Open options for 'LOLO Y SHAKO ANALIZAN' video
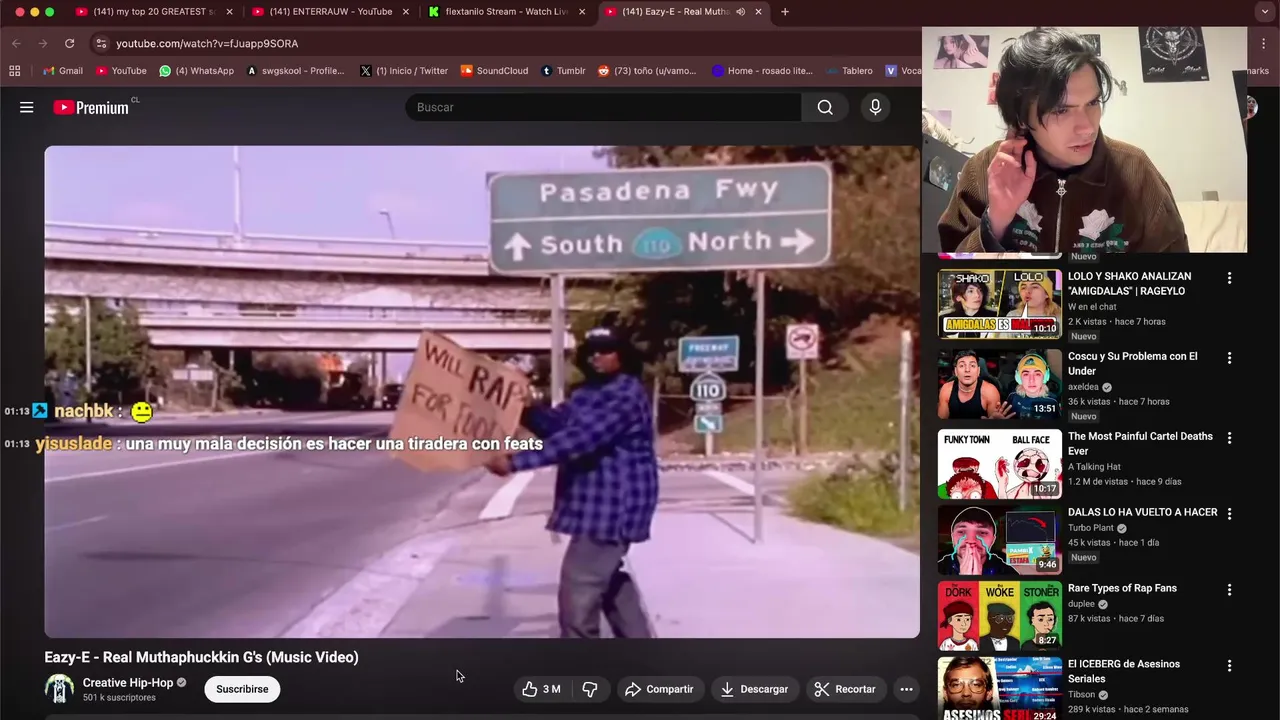 click(x=1230, y=278)
